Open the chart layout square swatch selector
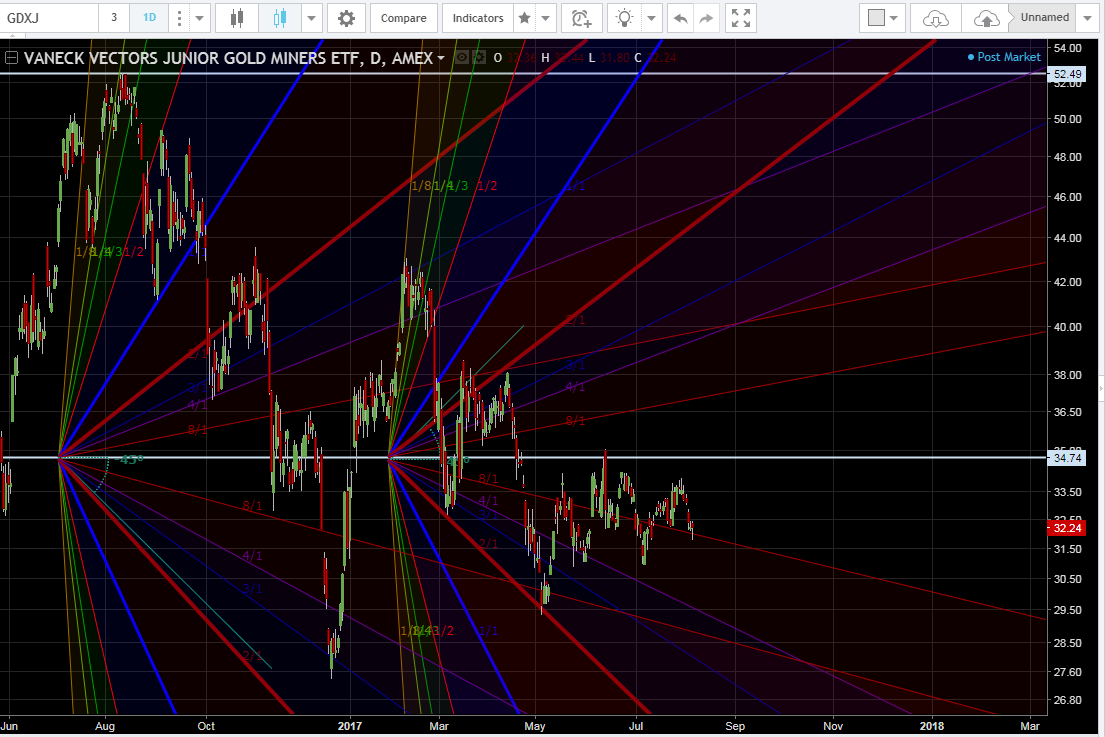Screen dimensions: 1105x737 877,18
